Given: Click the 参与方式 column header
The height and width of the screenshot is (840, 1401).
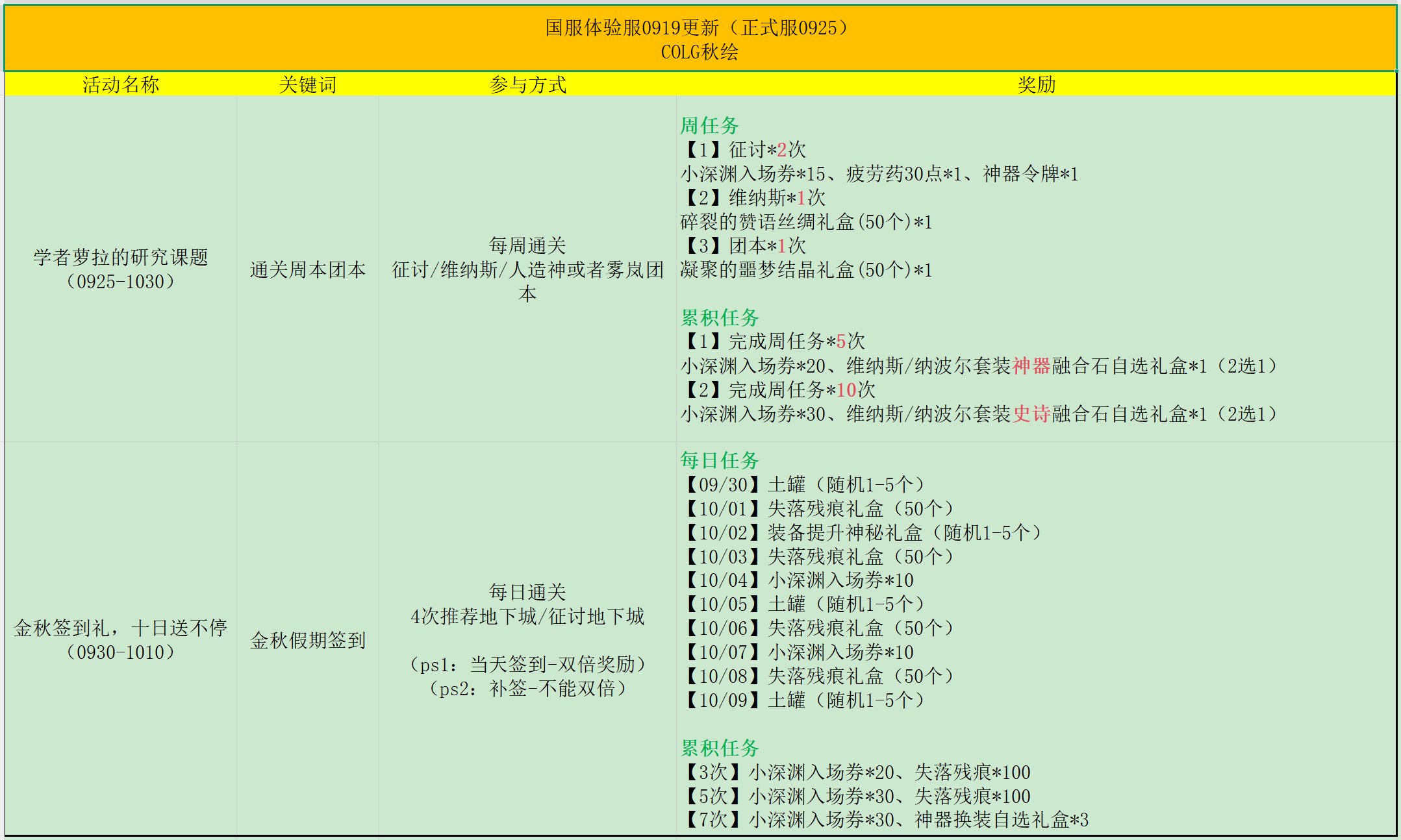Looking at the screenshot, I should pos(528,84).
